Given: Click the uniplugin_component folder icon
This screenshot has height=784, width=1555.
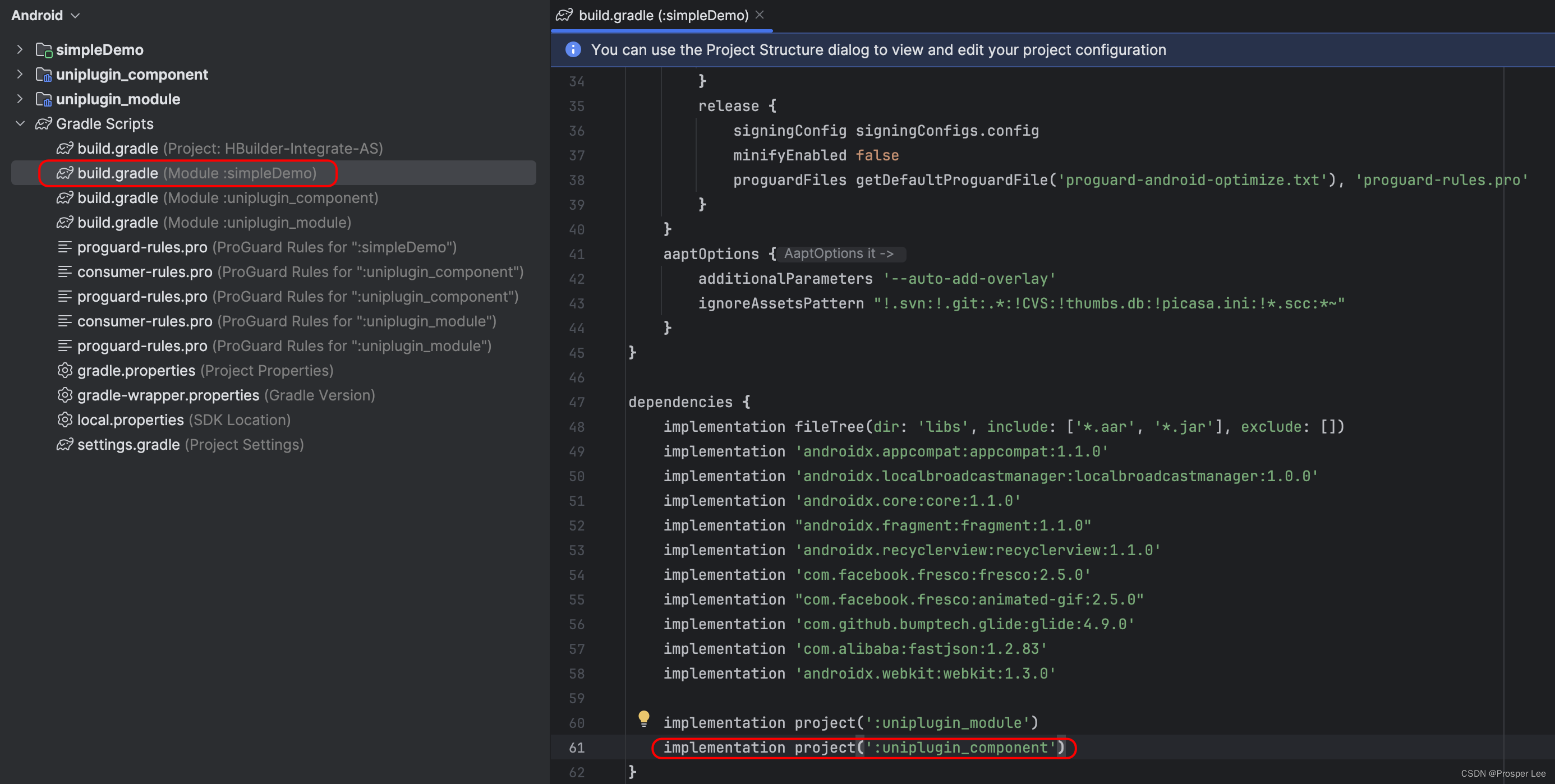Looking at the screenshot, I should [43, 75].
